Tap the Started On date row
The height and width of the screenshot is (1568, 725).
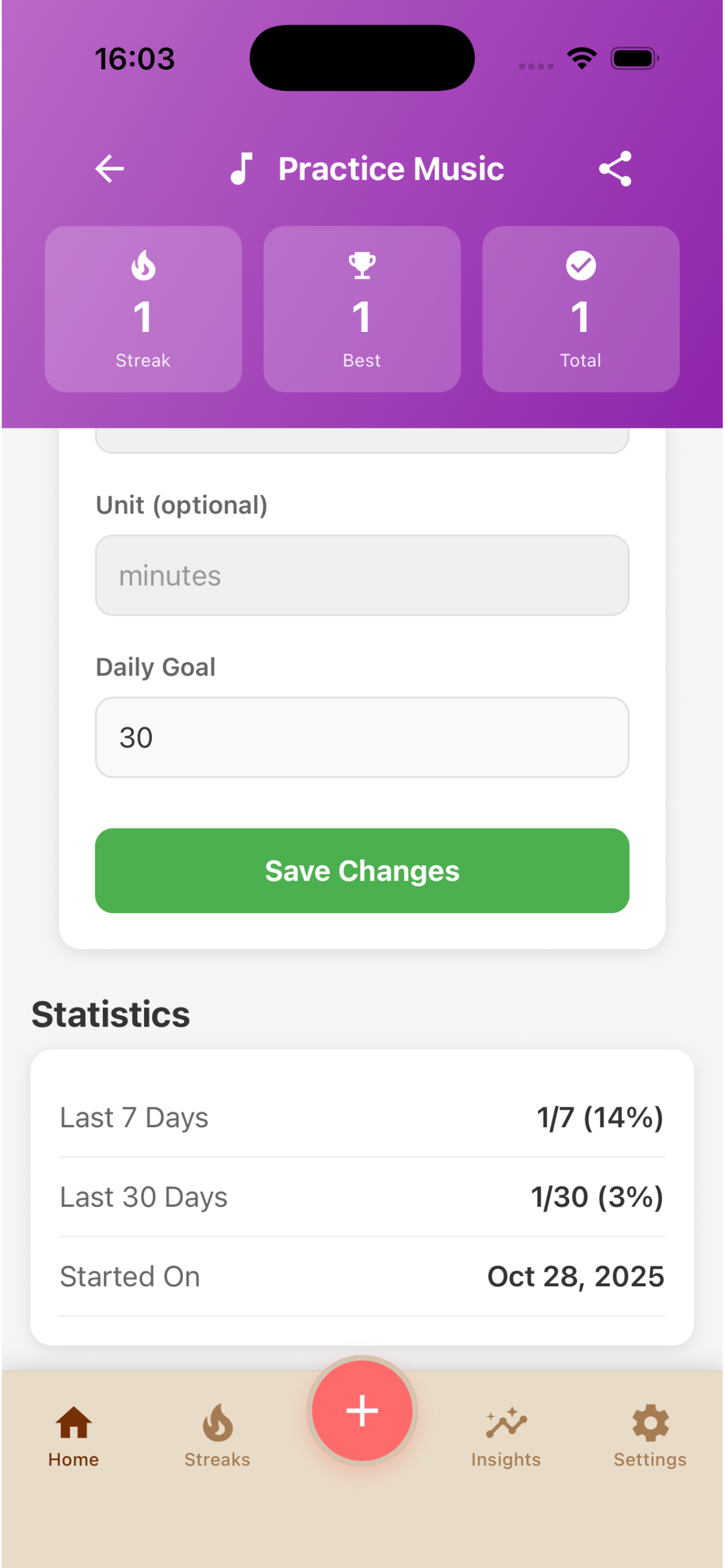(x=361, y=1276)
